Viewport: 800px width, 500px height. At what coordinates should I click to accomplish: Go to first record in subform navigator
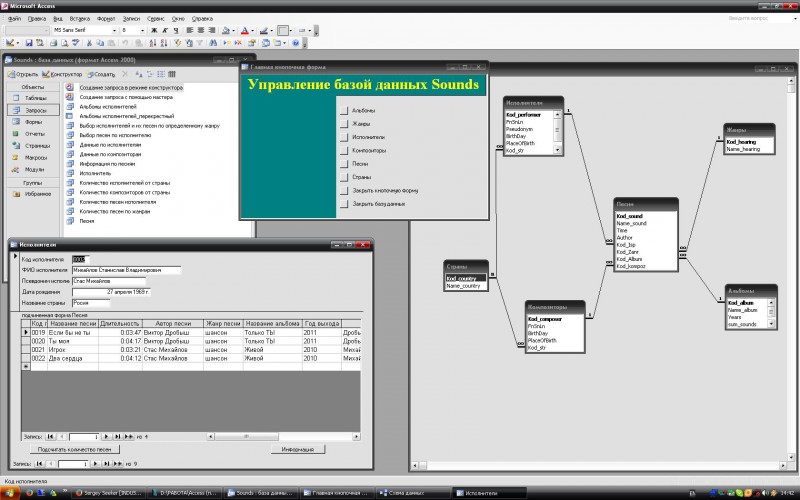(x=51, y=437)
